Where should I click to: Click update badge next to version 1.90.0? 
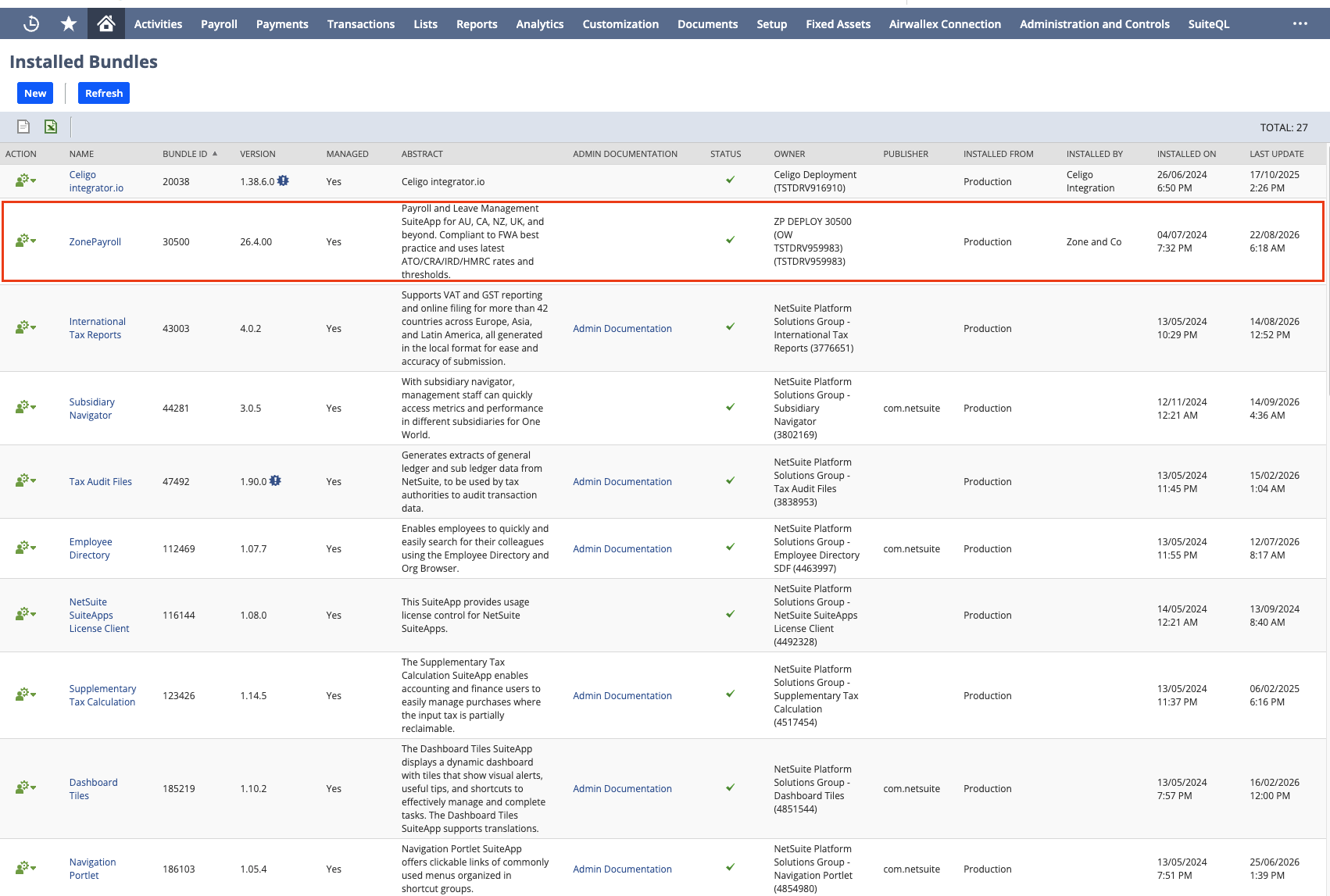tap(275, 480)
